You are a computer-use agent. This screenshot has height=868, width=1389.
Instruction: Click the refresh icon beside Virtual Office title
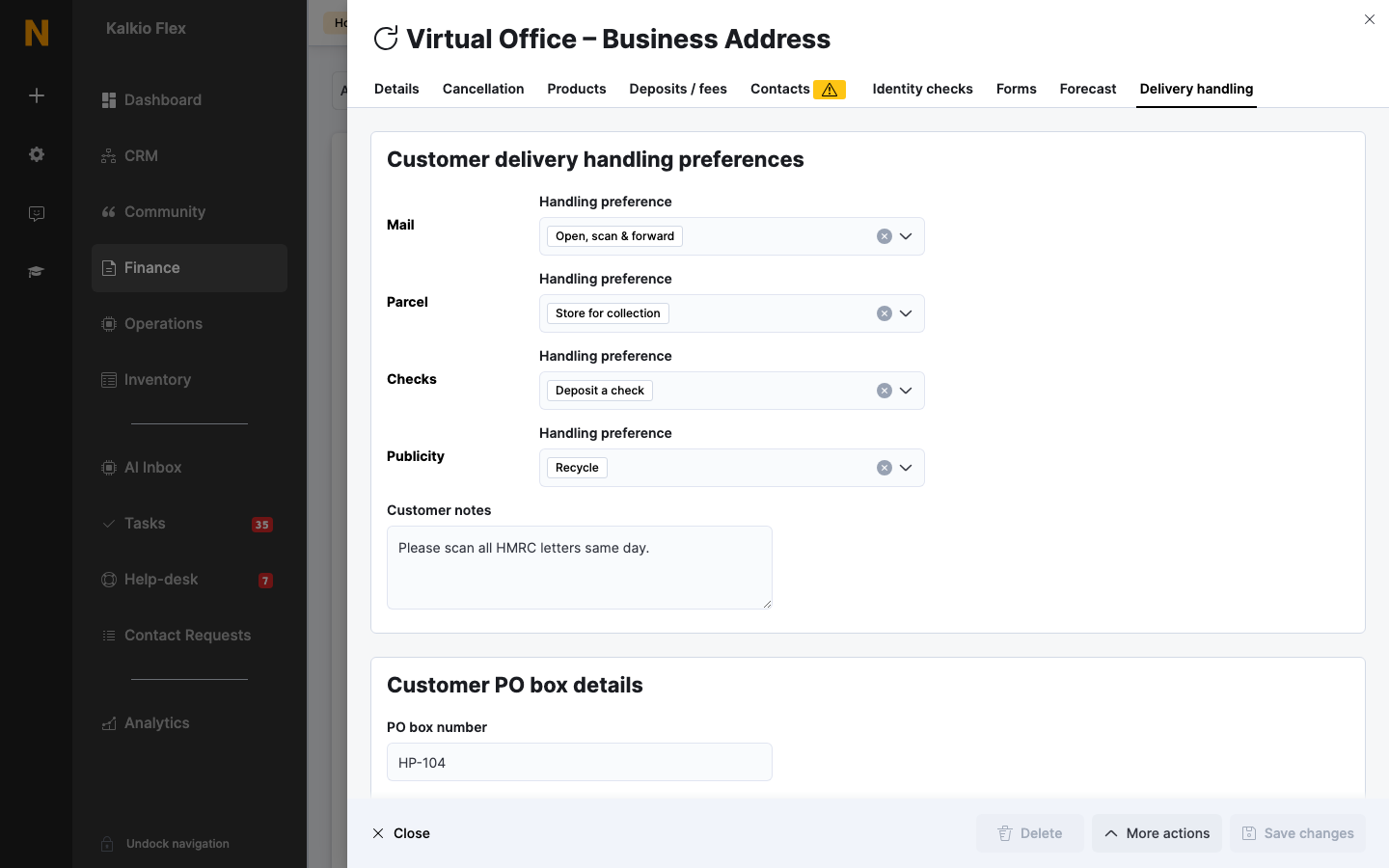click(386, 39)
